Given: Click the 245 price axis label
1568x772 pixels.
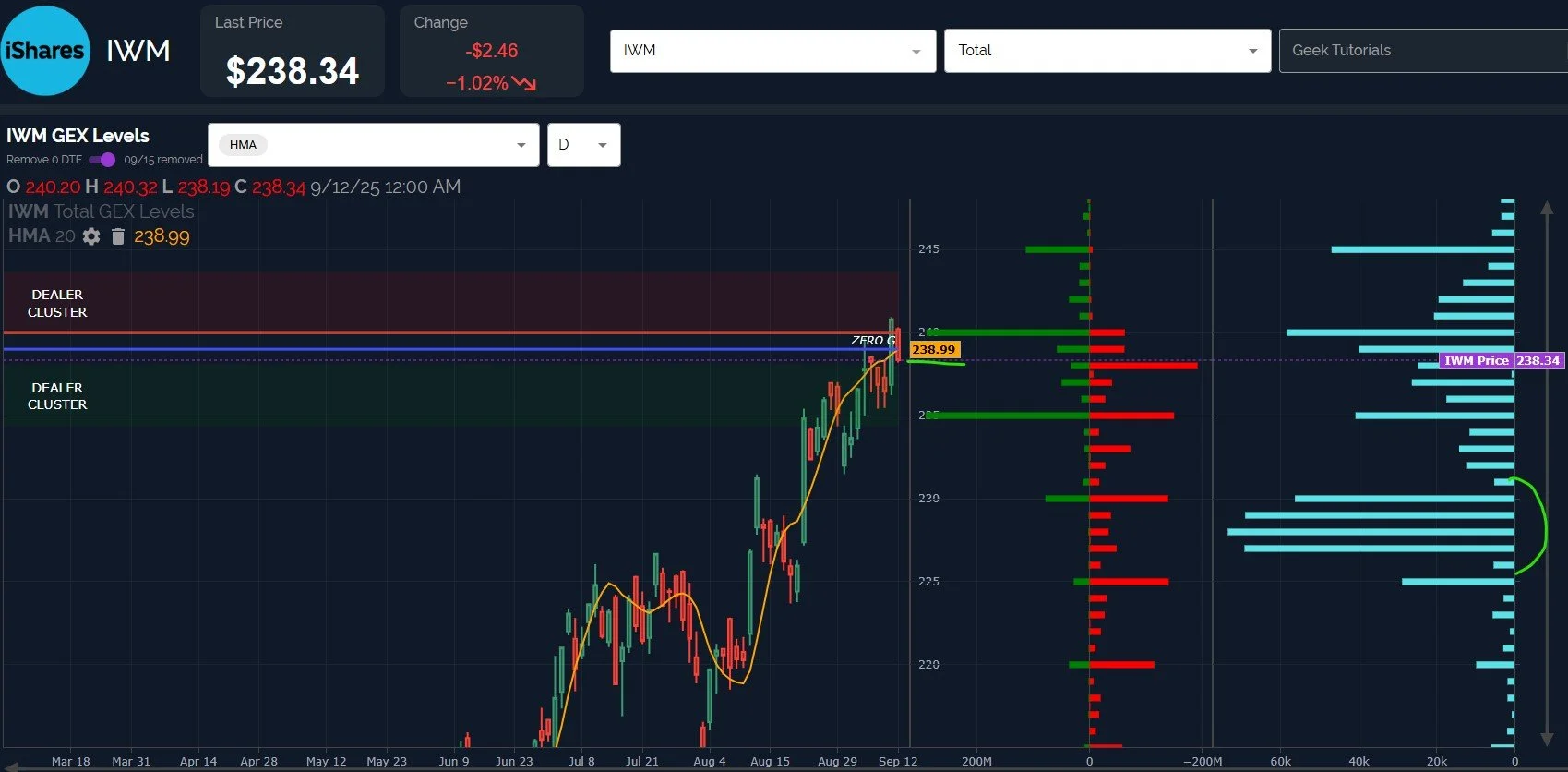Looking at the screenshot, I should point(928,249).
